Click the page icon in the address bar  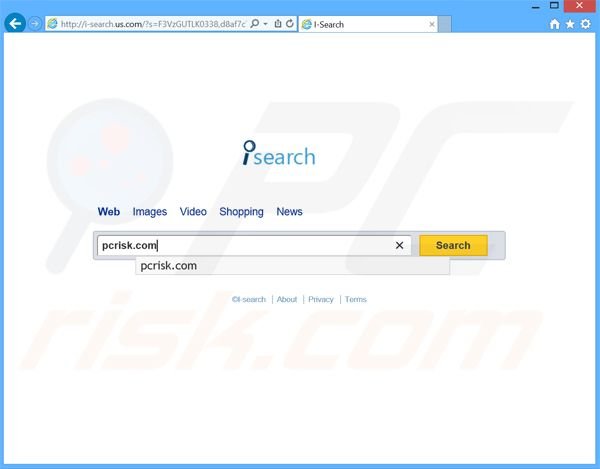pos(52,24)
